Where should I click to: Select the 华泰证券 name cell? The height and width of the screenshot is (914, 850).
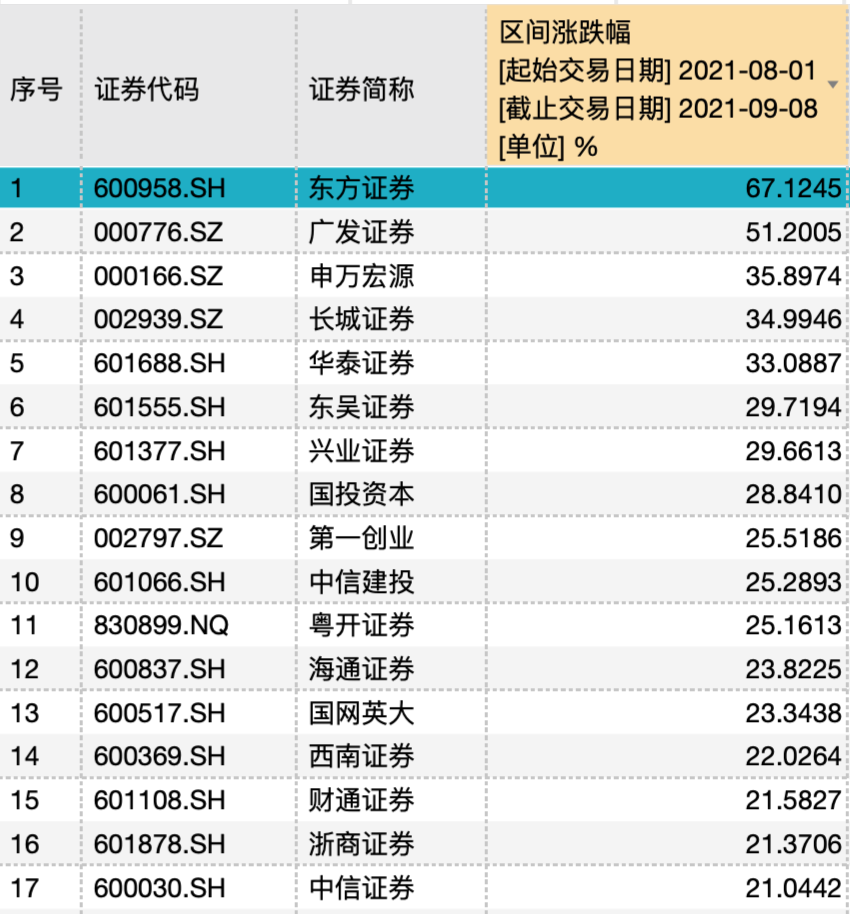point(361,363)
